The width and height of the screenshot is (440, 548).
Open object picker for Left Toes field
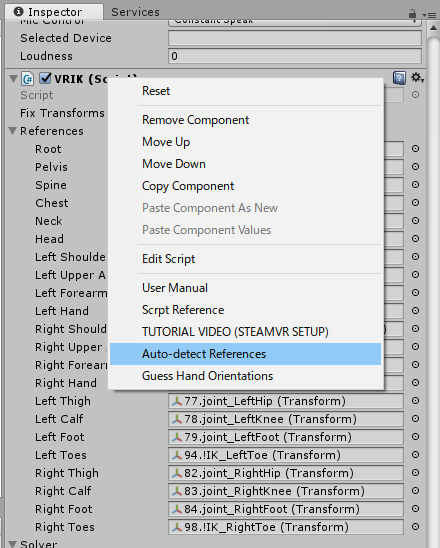pos(415,455)
